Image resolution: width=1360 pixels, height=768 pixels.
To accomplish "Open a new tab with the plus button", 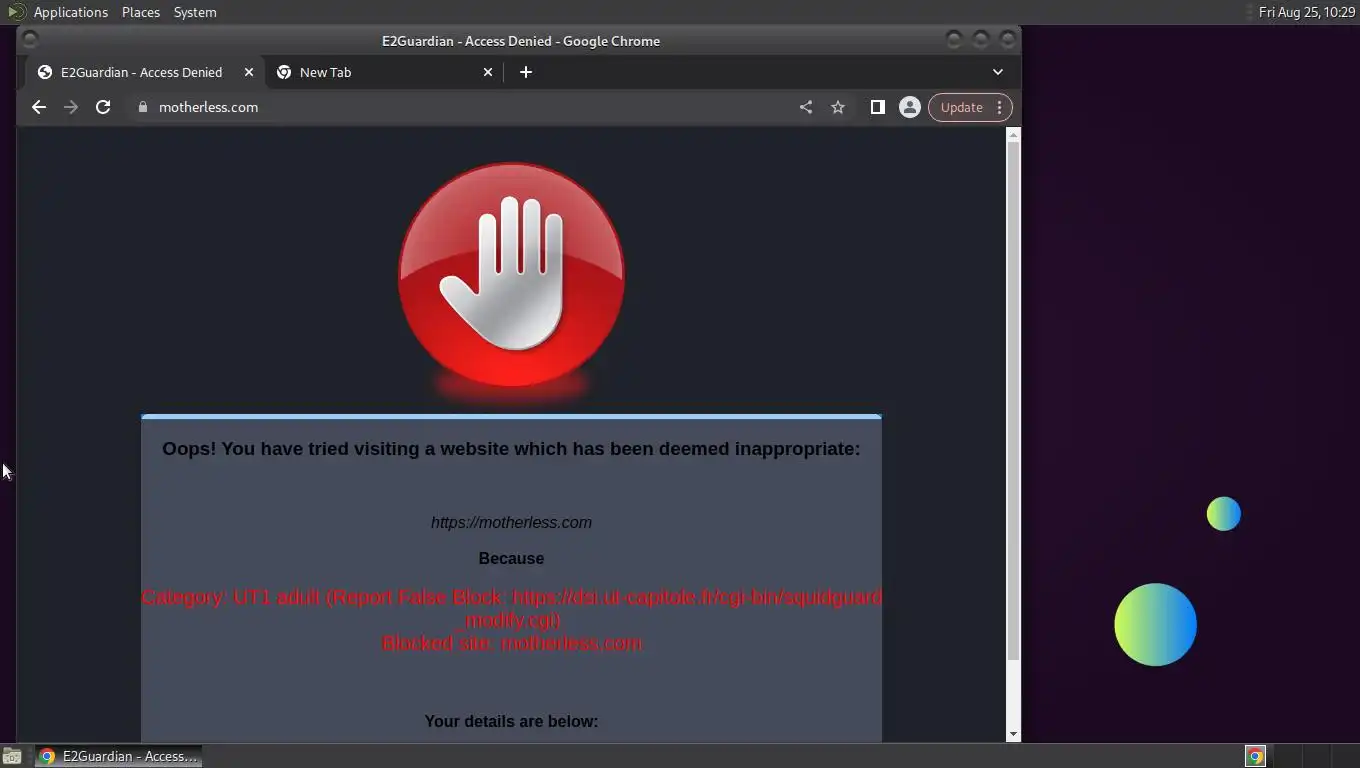I will coord(526,72).
